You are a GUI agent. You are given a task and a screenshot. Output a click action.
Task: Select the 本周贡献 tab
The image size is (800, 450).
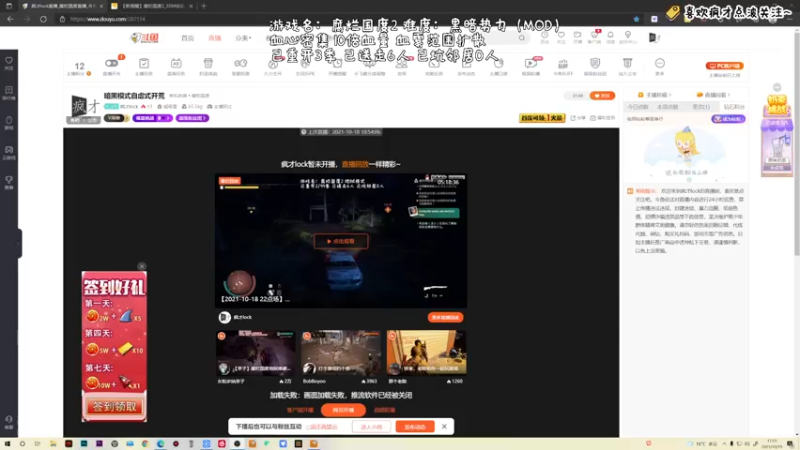667,107
